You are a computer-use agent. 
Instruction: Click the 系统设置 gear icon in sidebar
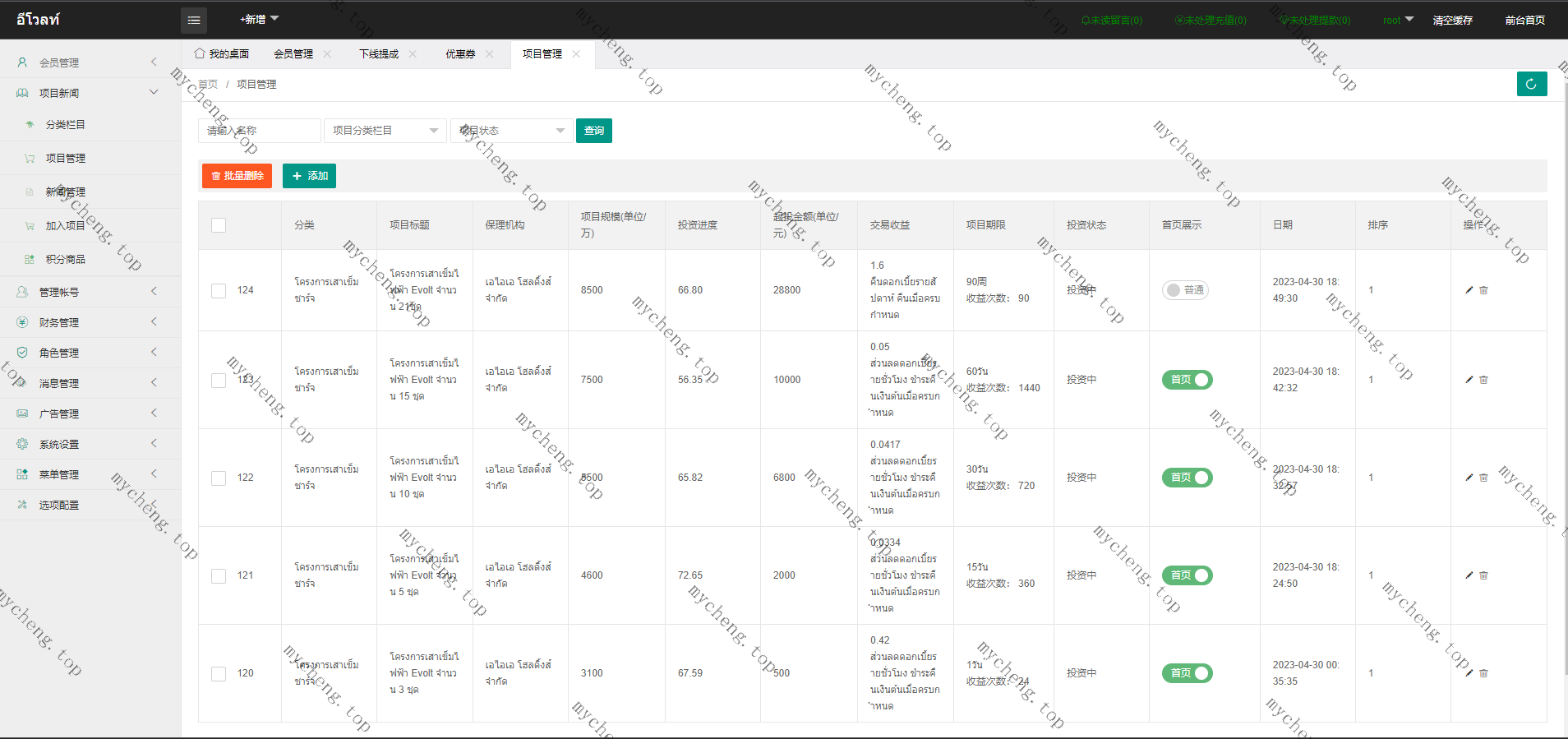point(22,444)
